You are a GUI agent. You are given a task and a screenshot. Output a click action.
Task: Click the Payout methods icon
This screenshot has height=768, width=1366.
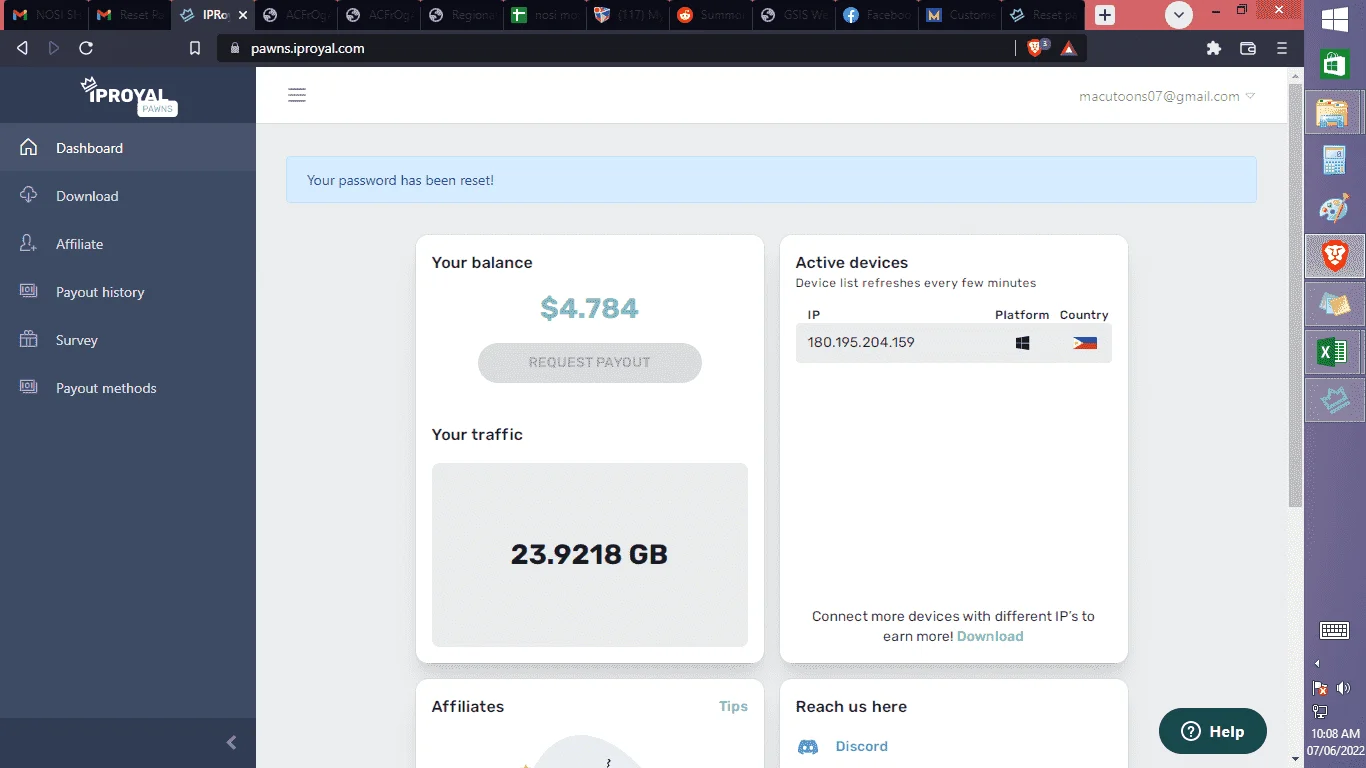coord(29,388)
